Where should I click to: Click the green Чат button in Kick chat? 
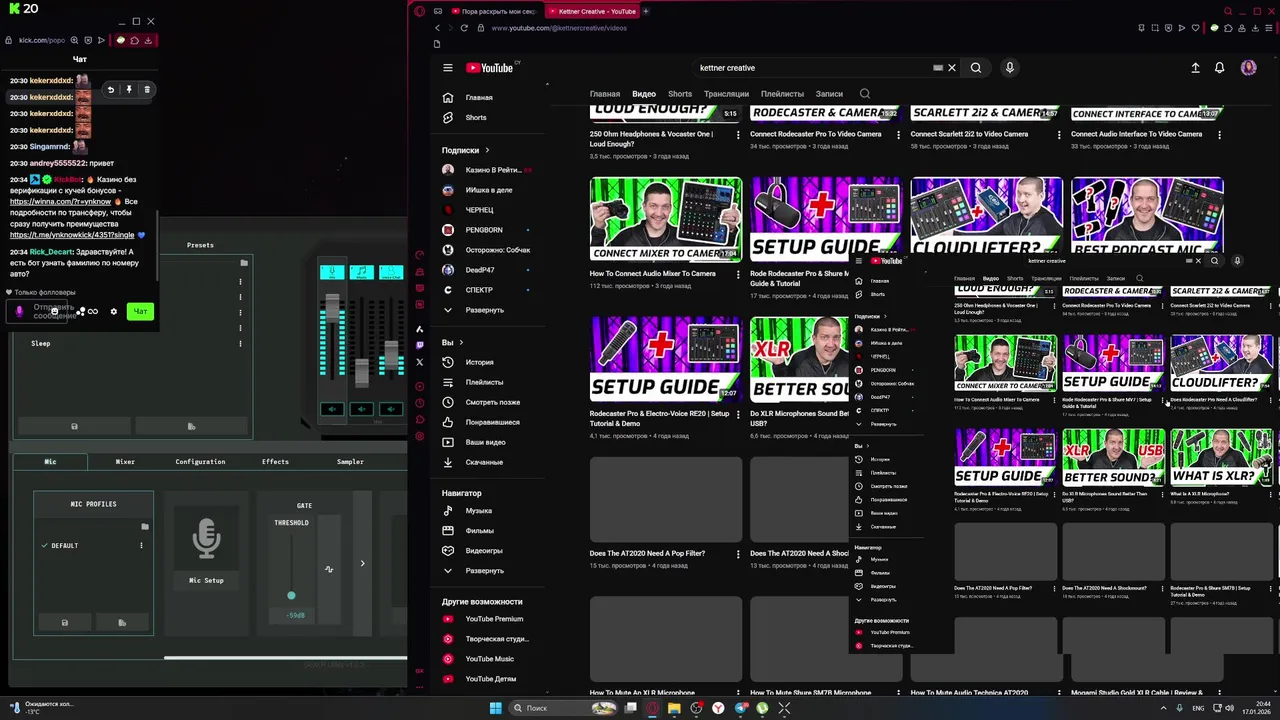(x=141, y=311)
